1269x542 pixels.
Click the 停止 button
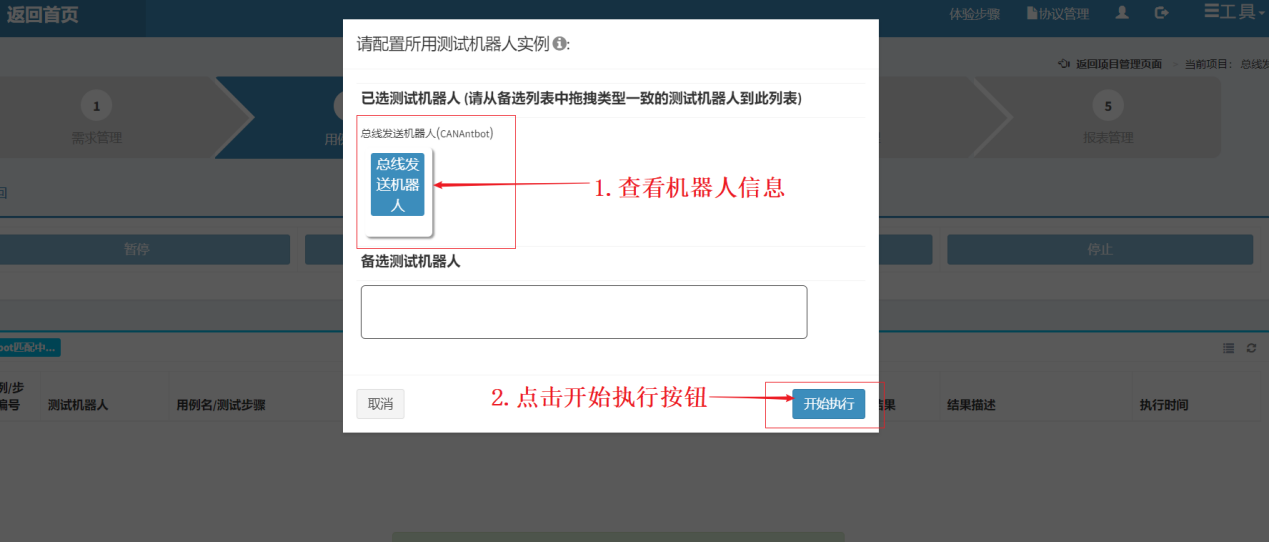1100,249
